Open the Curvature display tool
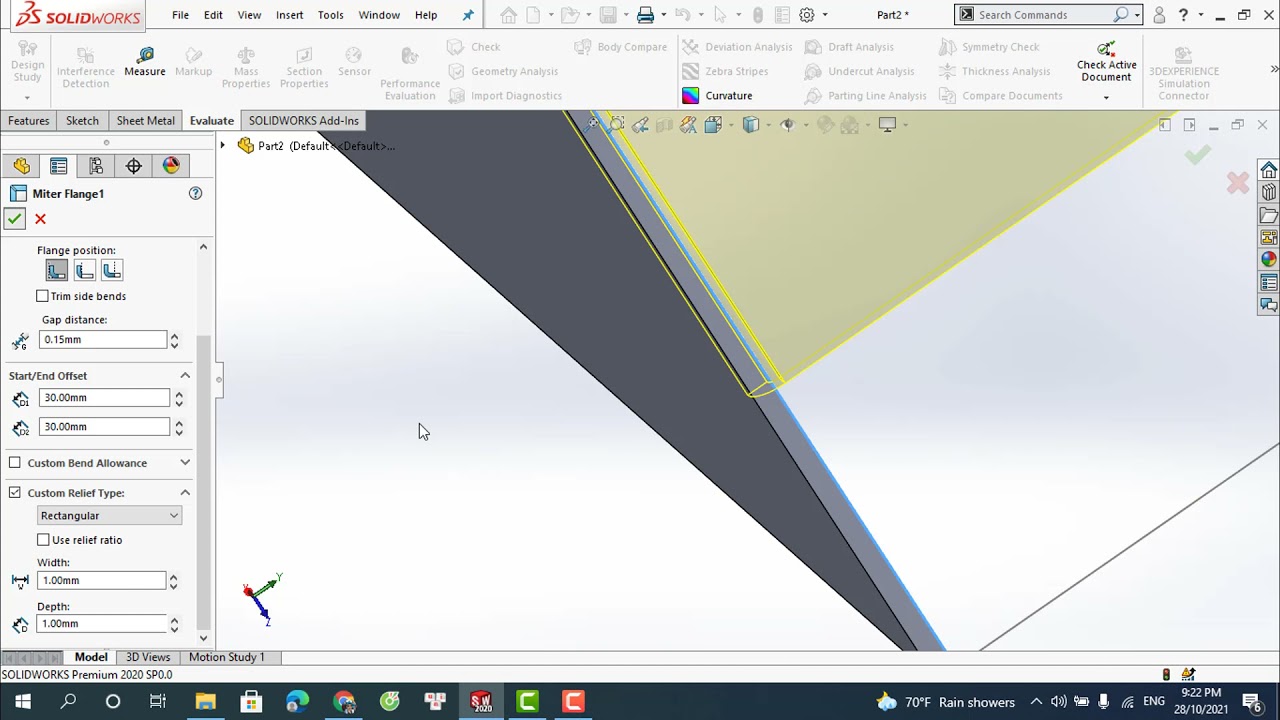 point(717,96)
